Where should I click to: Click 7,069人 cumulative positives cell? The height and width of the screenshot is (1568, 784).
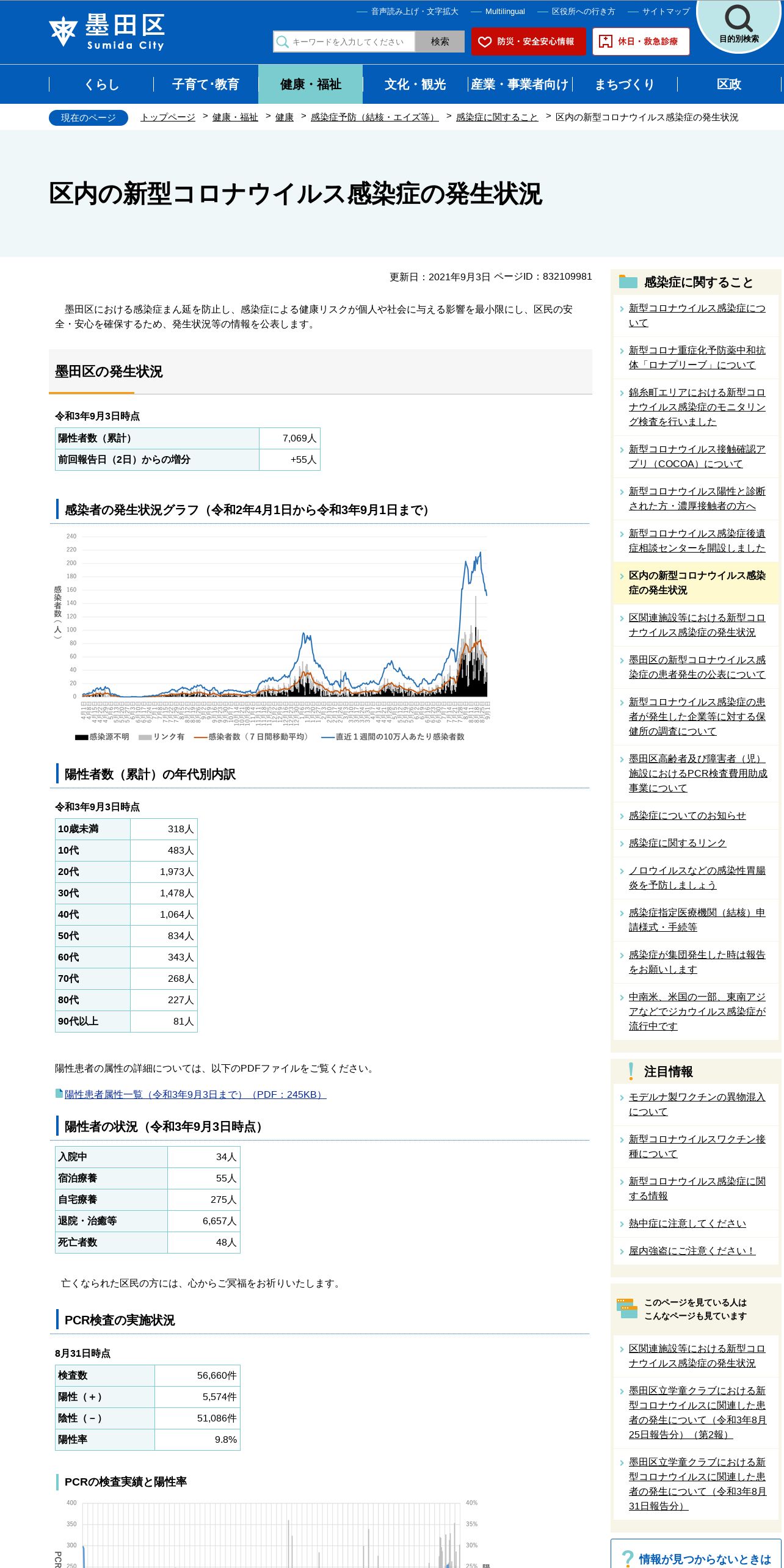tap(289, 438)
